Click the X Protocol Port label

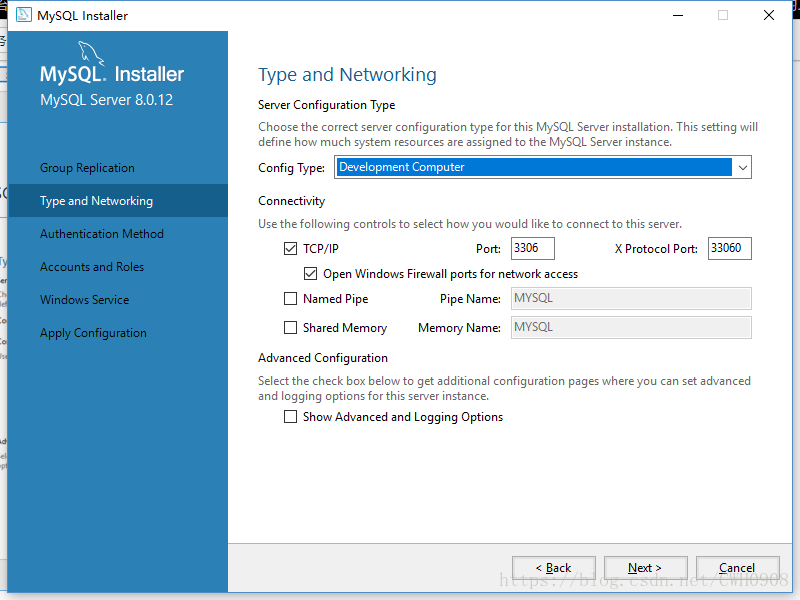click(656, 248)
